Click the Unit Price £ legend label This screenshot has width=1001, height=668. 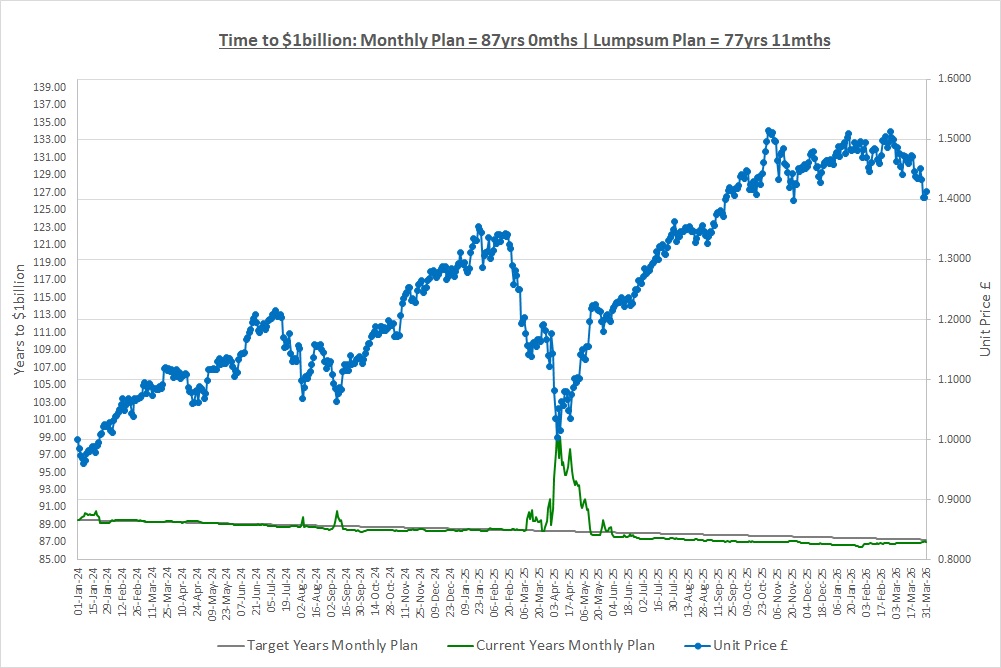coord(762,645)
